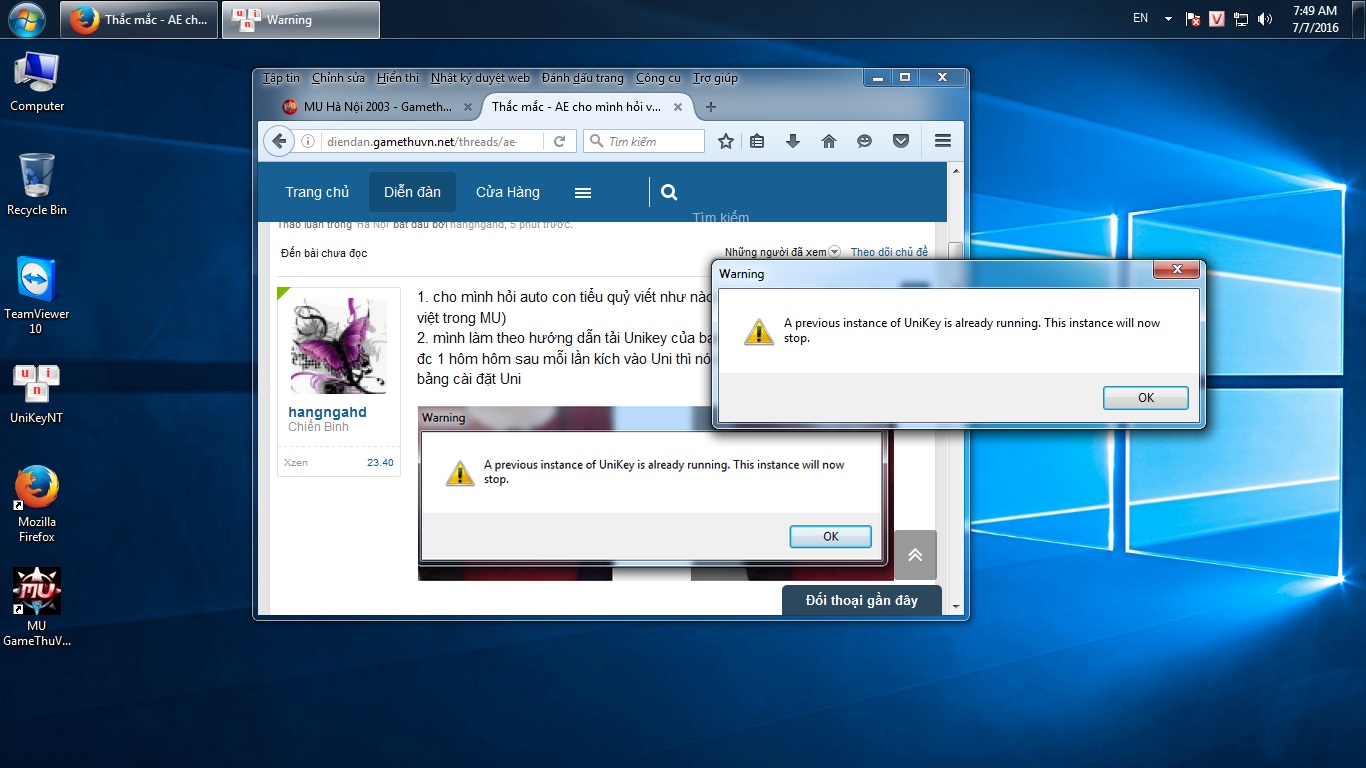
Task: Launch MU GameThuVN desktop shortcut
Action: click(x=37, y=608)
